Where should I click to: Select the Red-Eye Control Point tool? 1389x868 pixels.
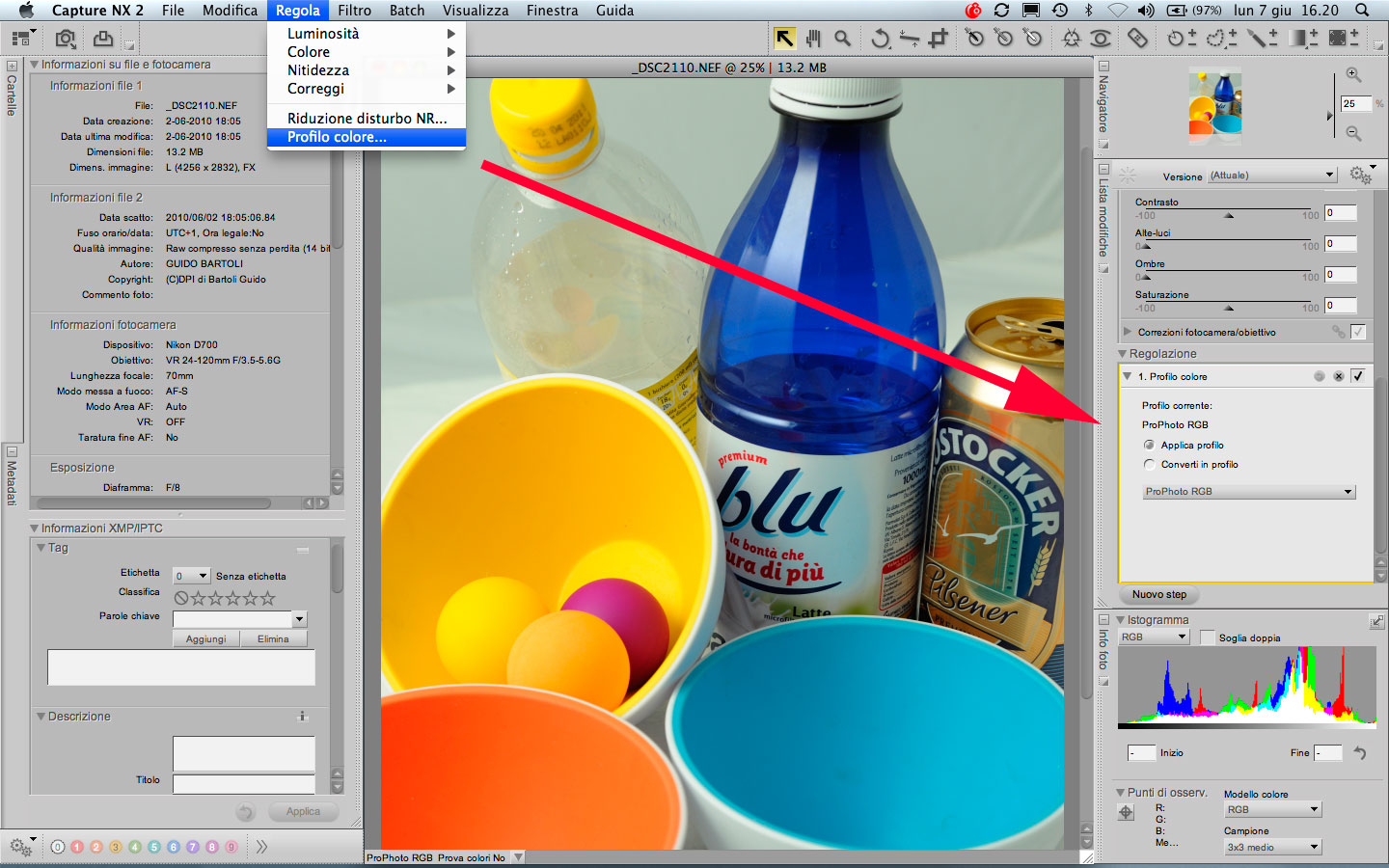click(x=1101, y=39)
